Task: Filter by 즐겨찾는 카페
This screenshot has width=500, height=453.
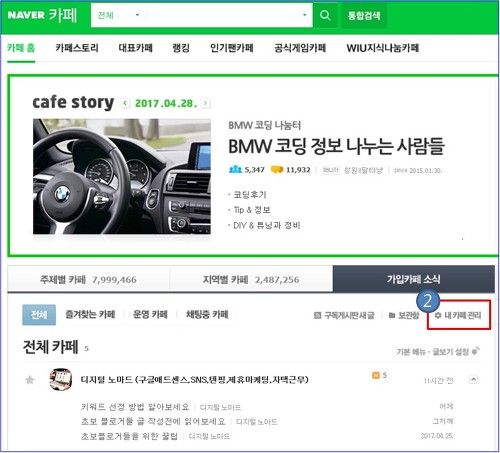Action: [x=90, y=314]
